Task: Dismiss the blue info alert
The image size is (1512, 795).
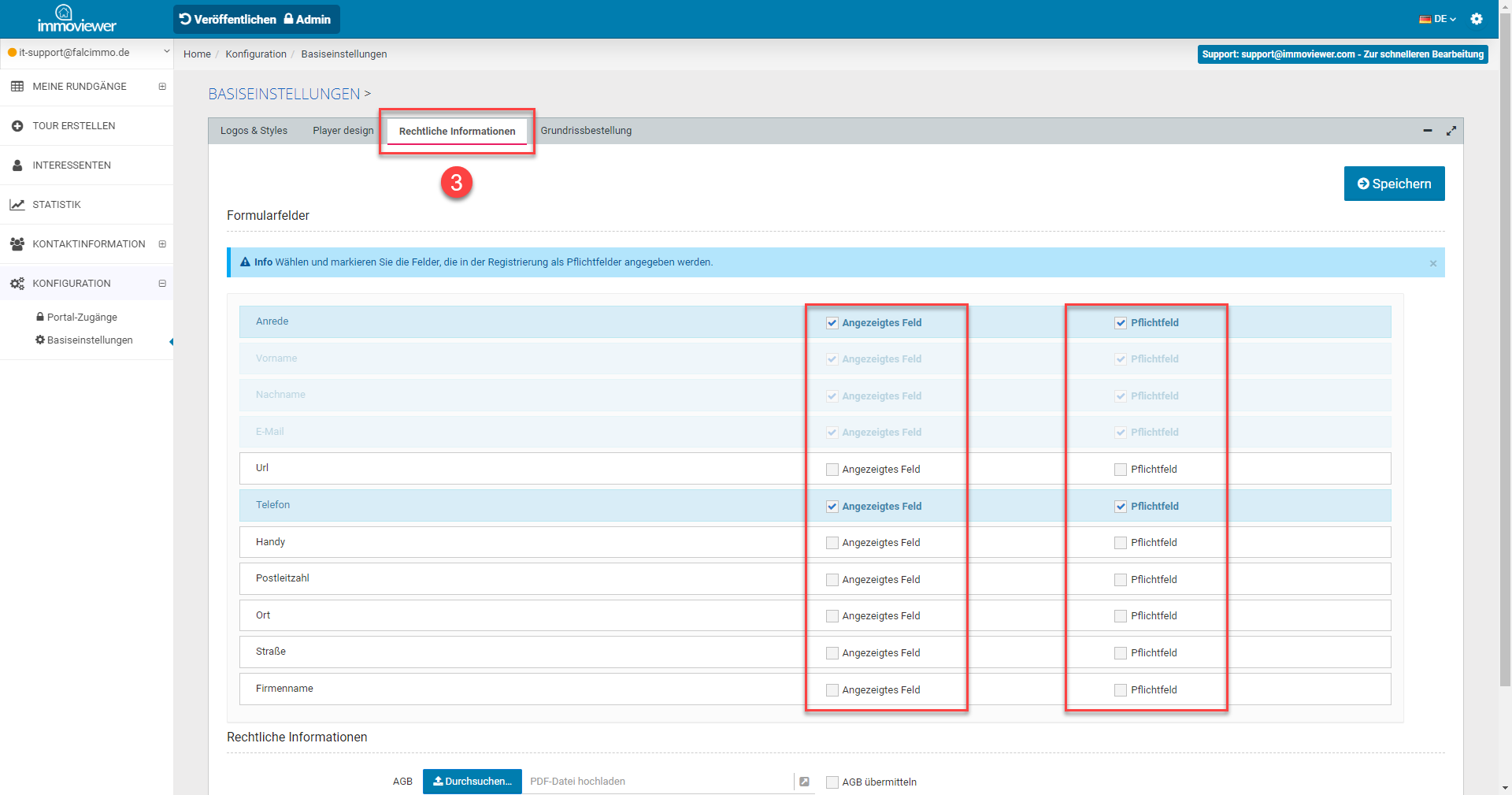Action: pyautogui.click(x=1432, y=264)
